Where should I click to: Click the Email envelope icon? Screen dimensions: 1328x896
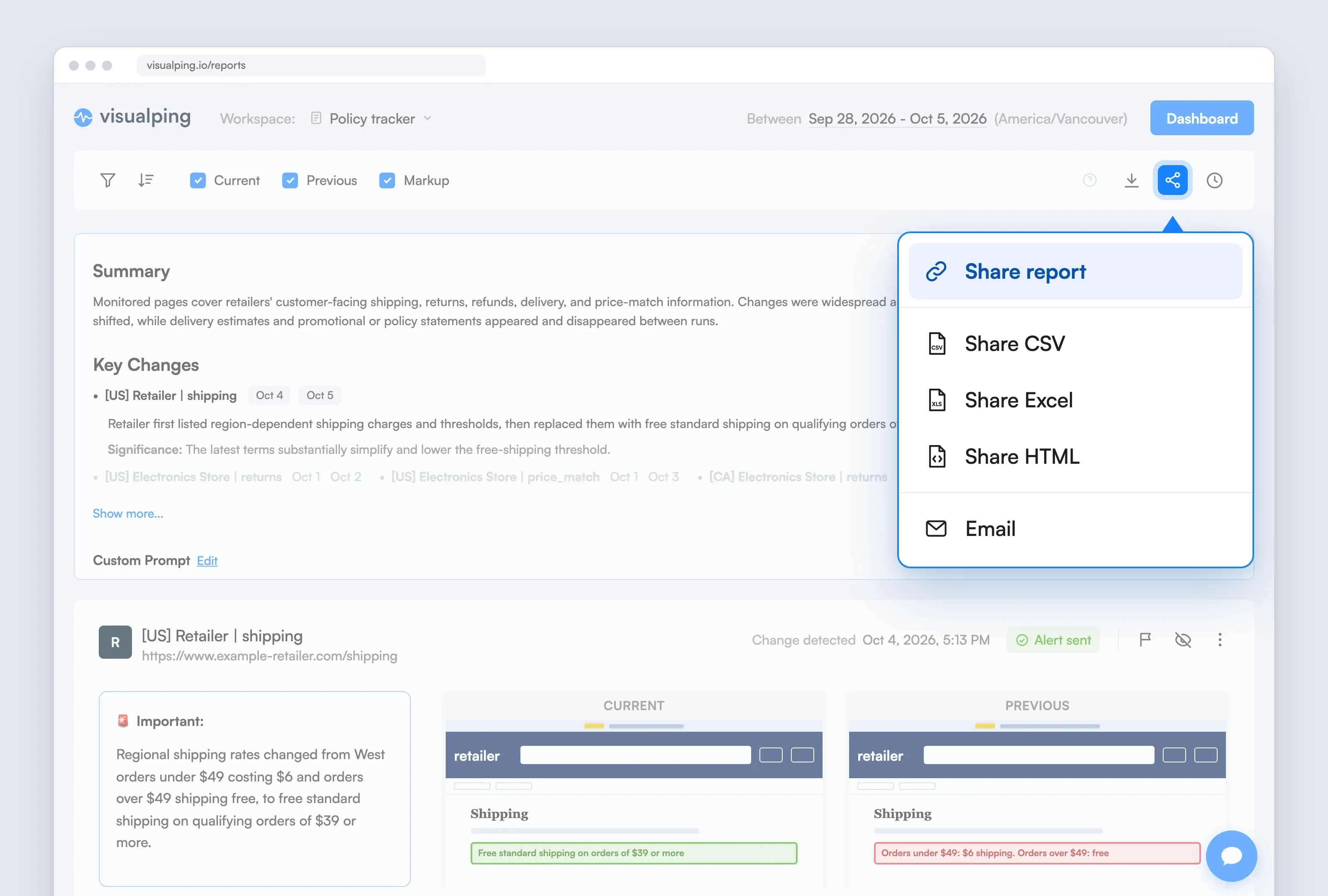pos(936,529)
